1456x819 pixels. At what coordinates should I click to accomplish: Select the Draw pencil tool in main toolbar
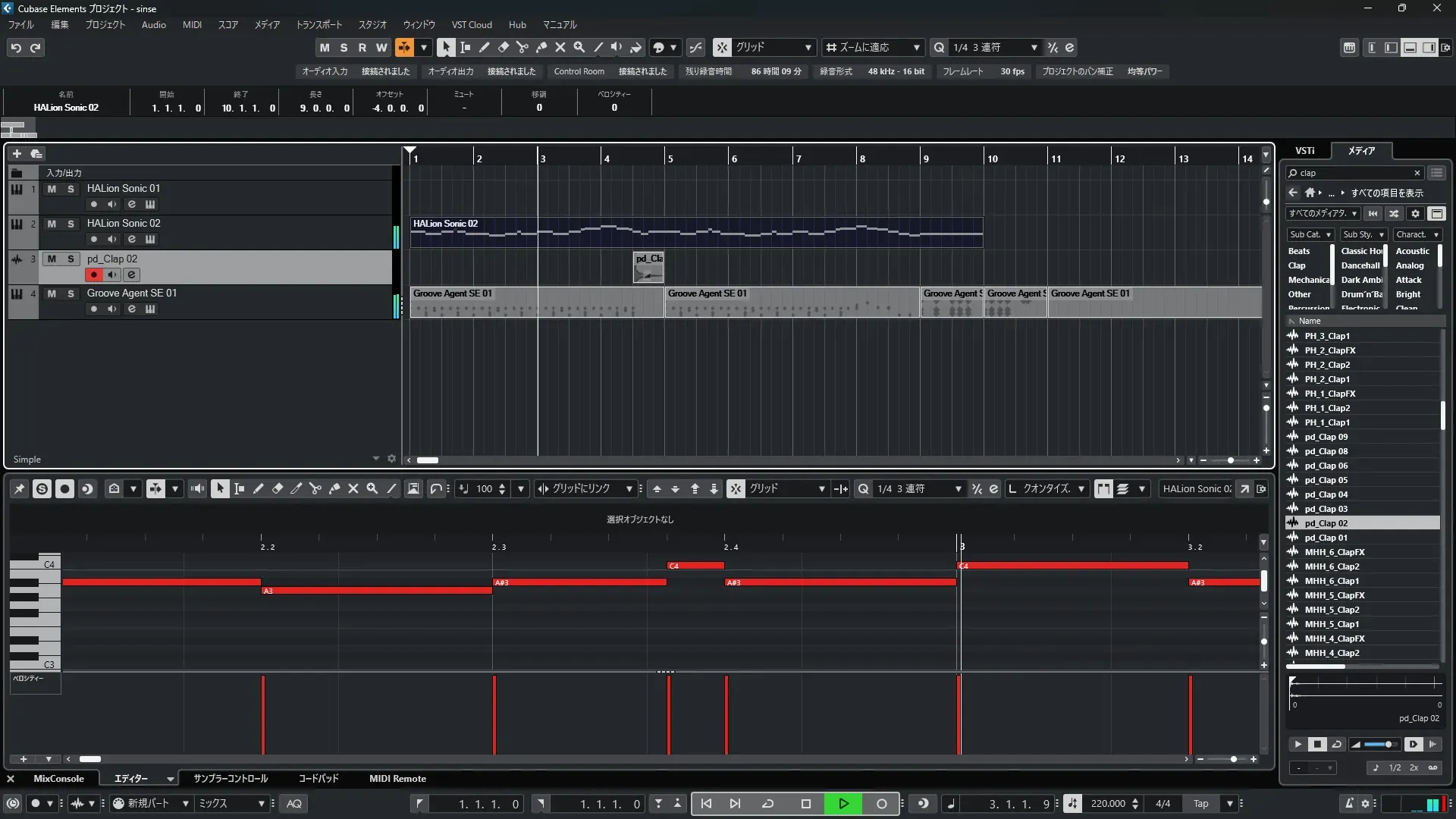pos(485,48)
